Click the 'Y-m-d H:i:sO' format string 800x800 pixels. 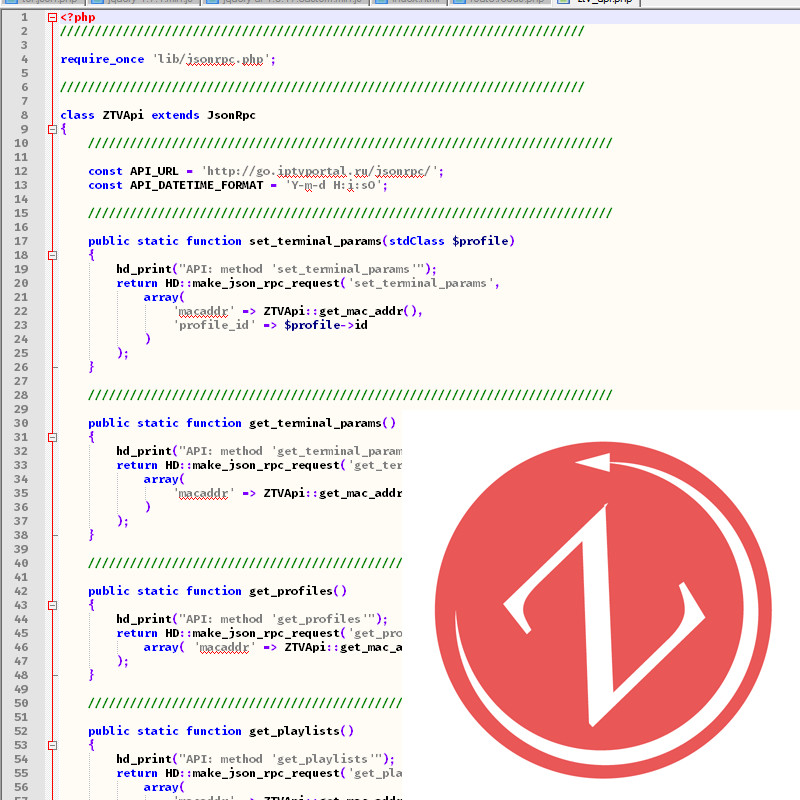[334, 185]
